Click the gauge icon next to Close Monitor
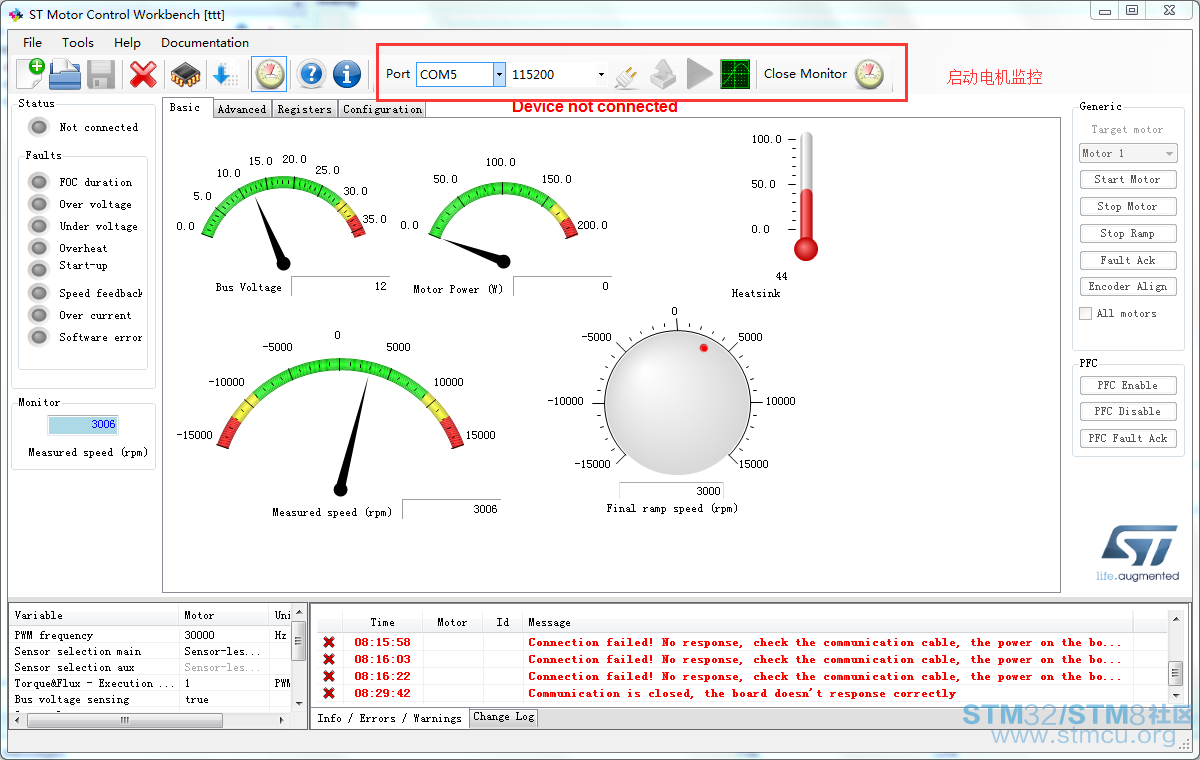 tap(869, 74)
